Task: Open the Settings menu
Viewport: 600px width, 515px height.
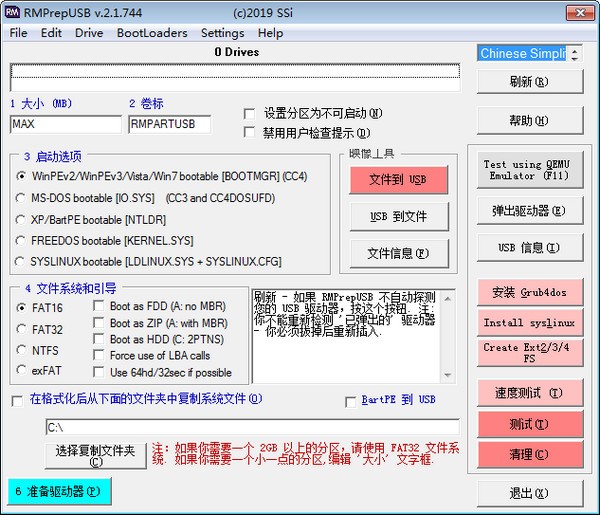Action: tap(222, 33)
